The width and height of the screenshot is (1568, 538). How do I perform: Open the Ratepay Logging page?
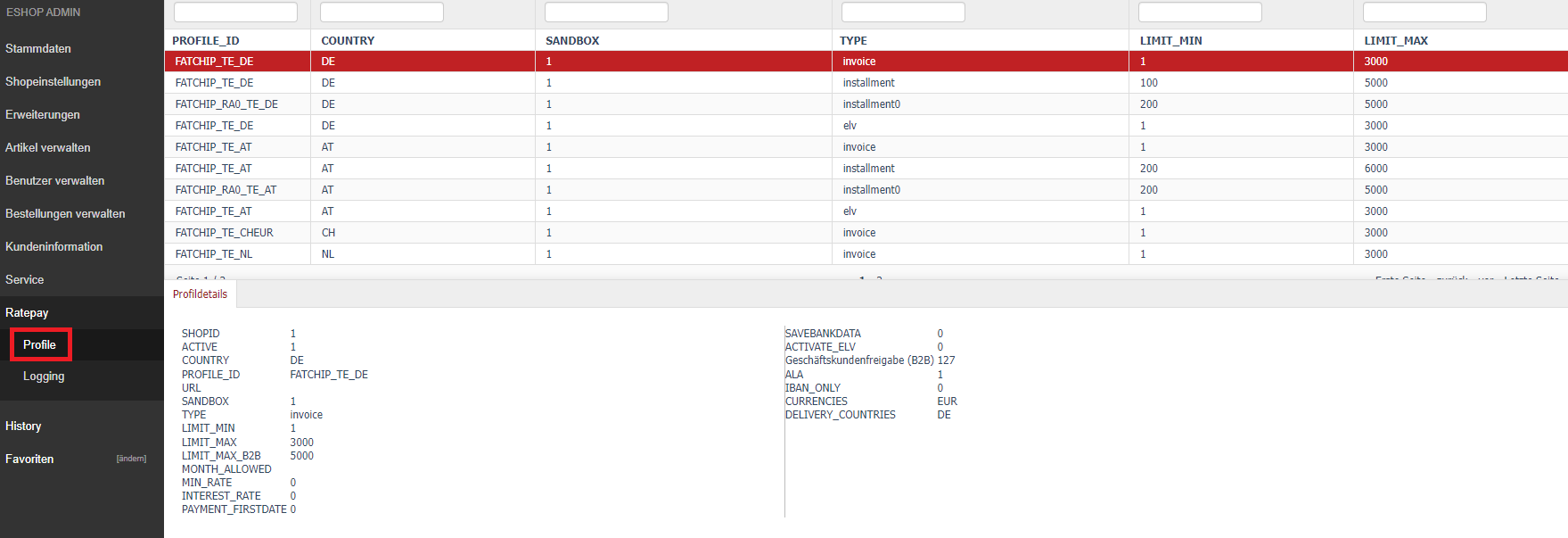click(x=44, y=377)
